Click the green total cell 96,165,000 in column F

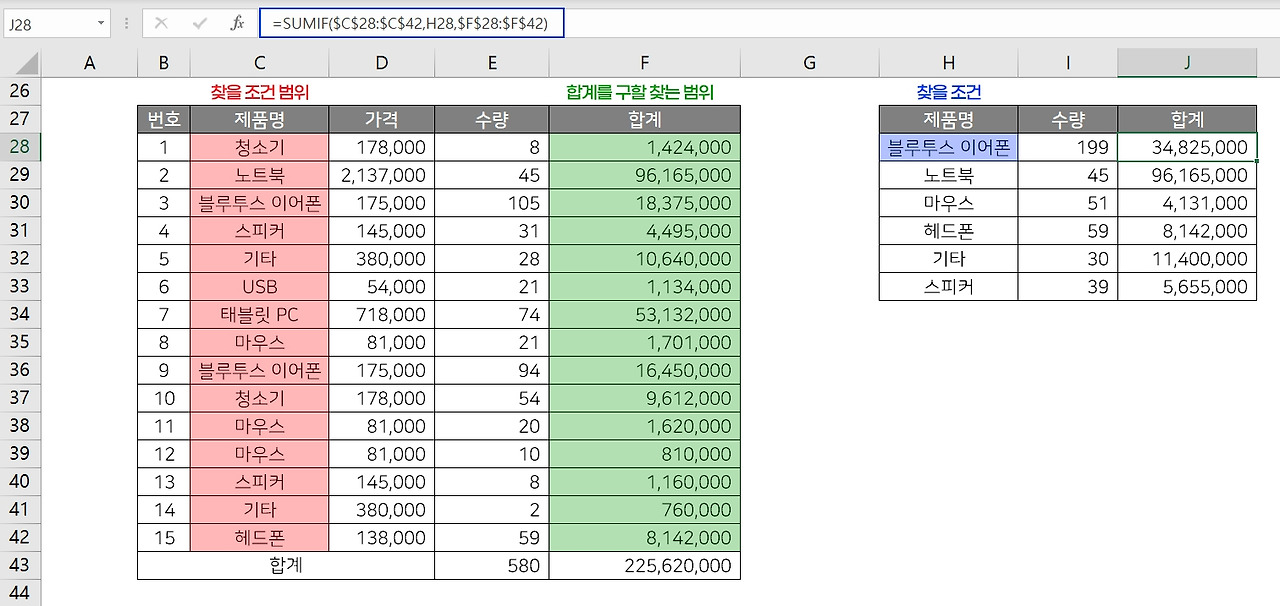(x=645, y=176)
